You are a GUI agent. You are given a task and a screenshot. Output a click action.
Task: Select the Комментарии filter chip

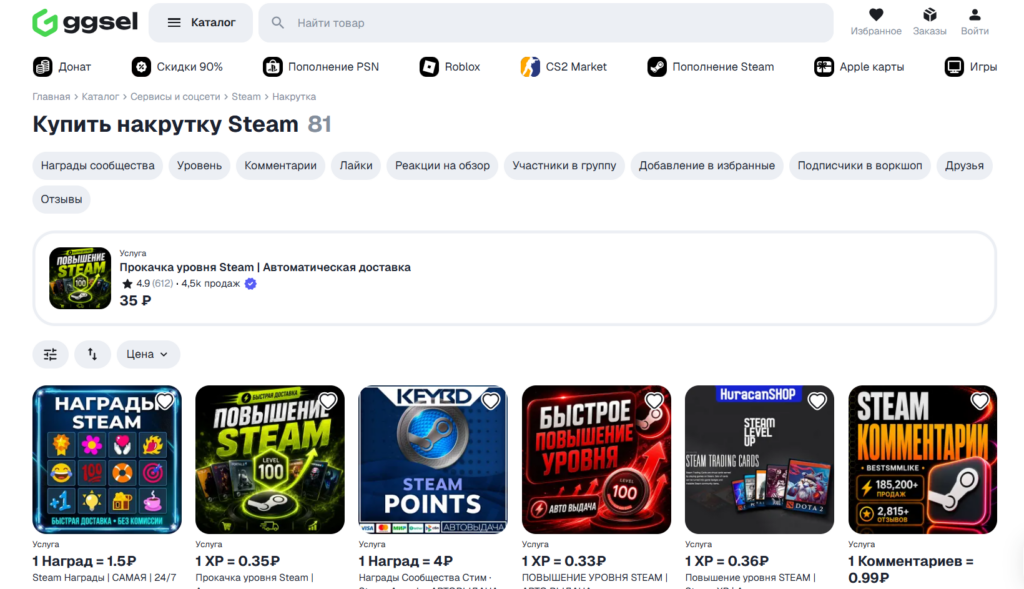[280, 166]
